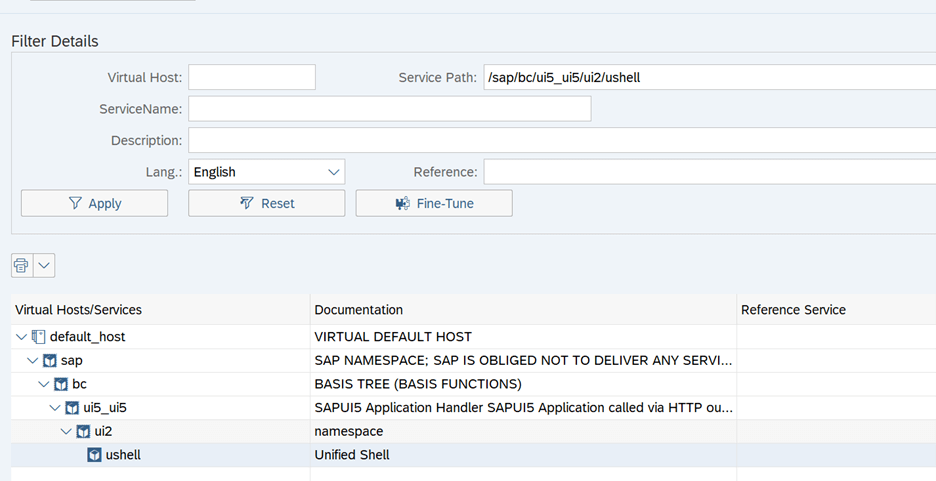
Task: Collapse the bc tree node
Action: click(44, 384)
